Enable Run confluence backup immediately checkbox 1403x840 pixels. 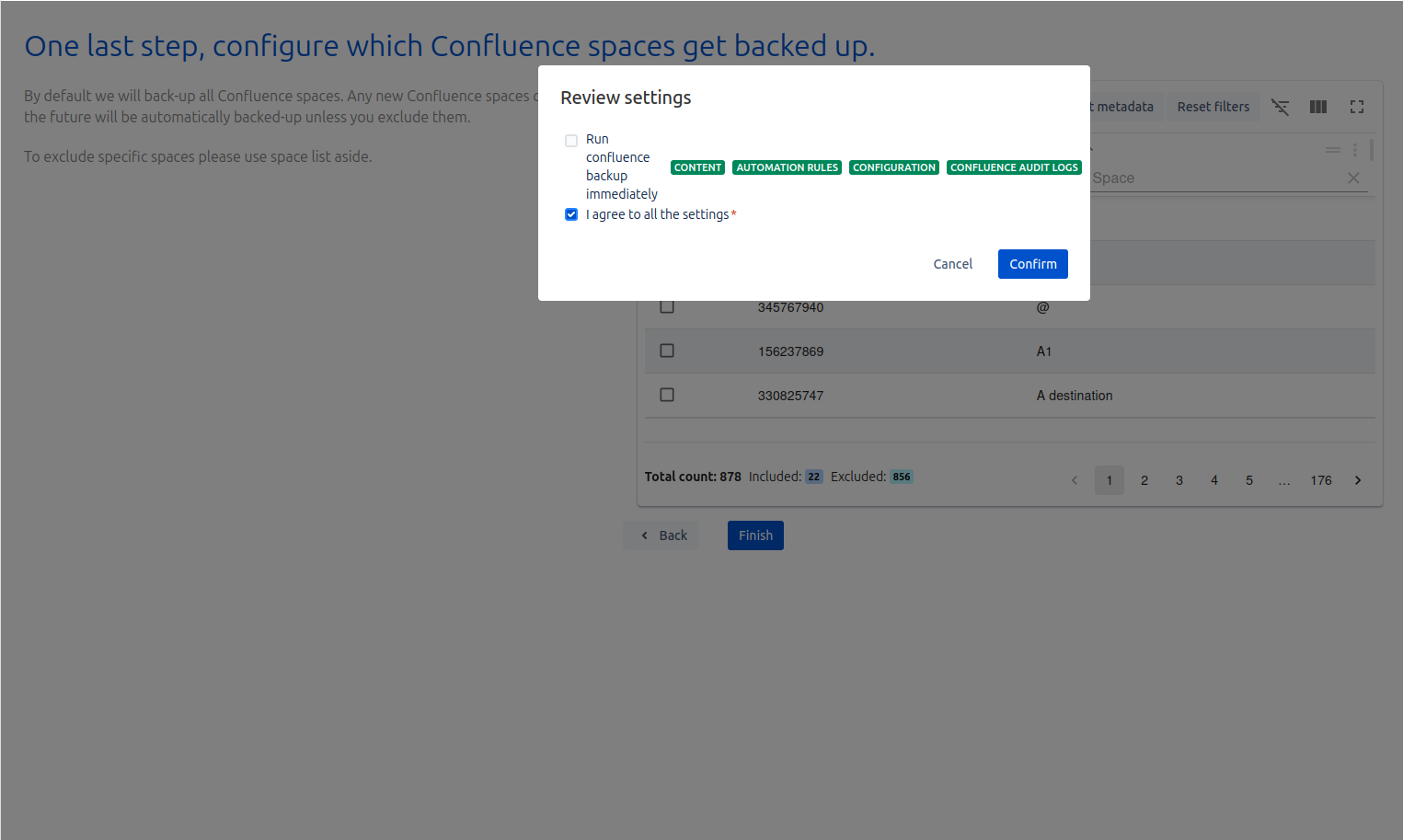[x=571, y=141]
